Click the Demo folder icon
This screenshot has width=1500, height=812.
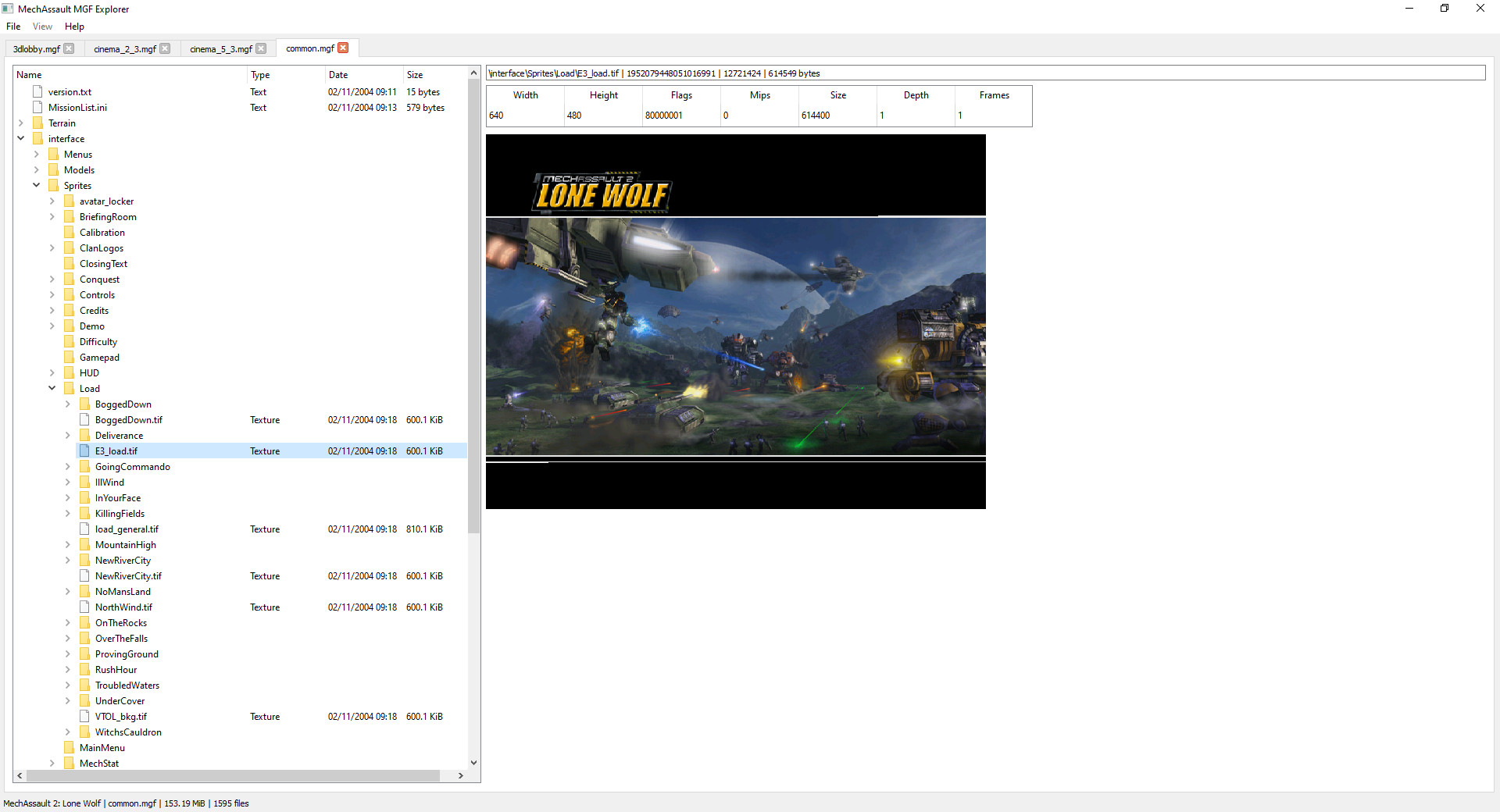tap(69, 326)
